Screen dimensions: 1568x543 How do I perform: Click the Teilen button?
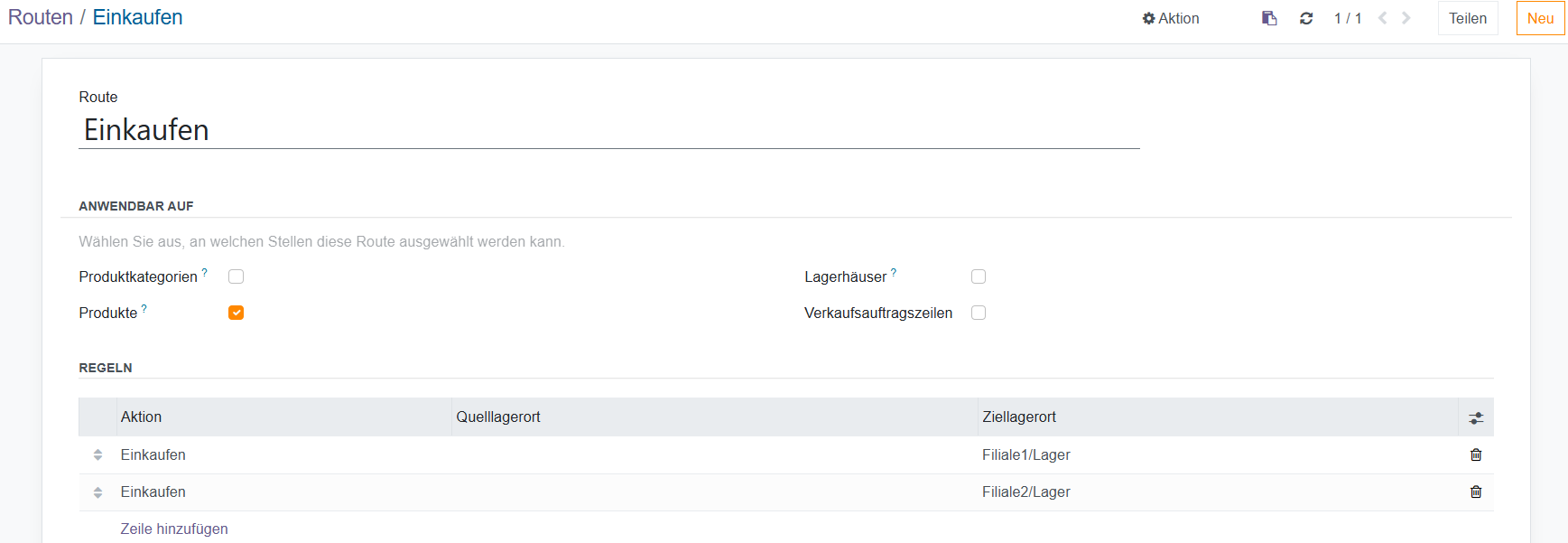[x=1467, y=18]
